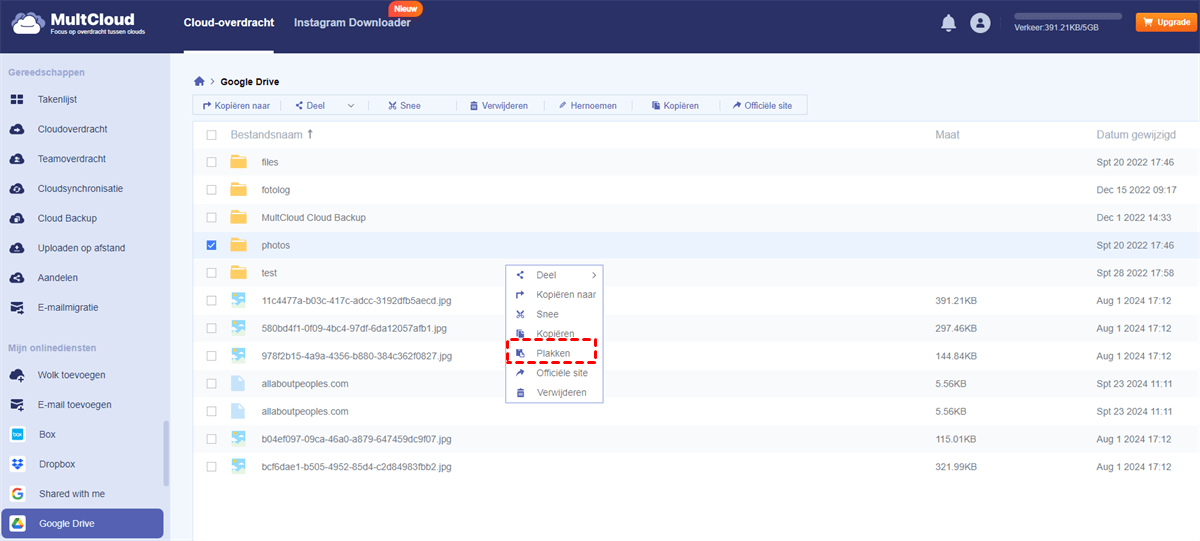Expand Deel submenu in context menu
1200x541 pixels.
coord(594,275)
